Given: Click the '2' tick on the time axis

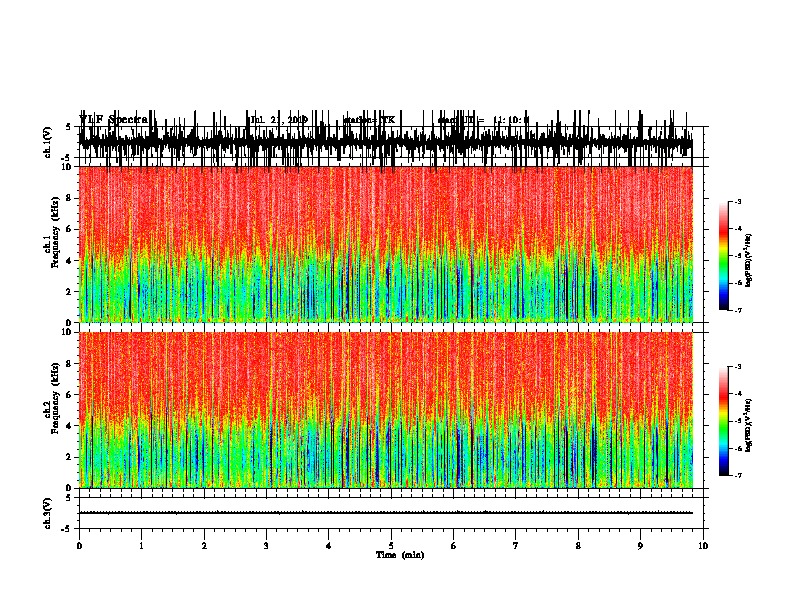Looking at the screenshot, I should [x=204, y=546].
